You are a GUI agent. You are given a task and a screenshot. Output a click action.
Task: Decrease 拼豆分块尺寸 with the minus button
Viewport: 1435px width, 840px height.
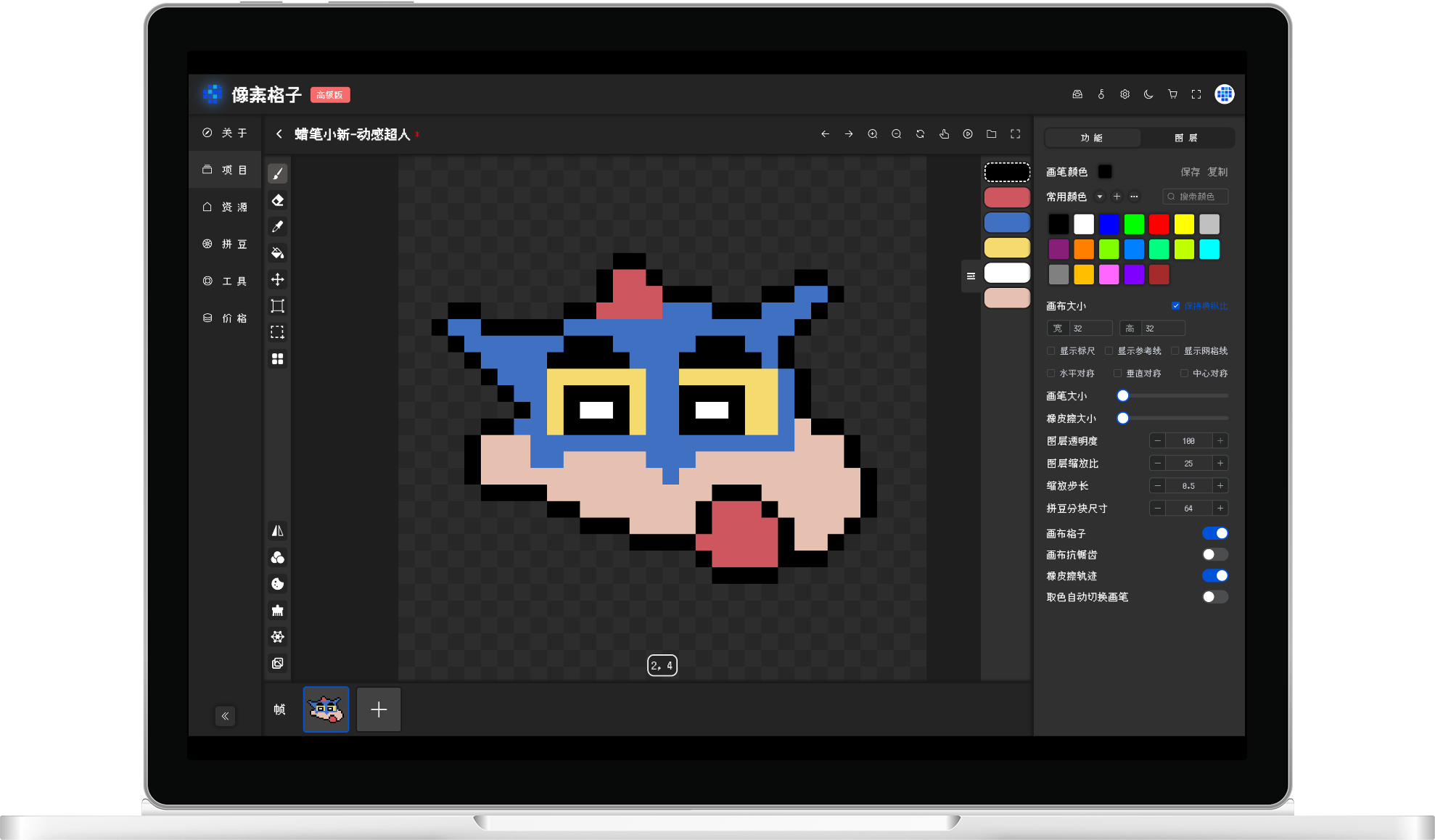(x=1158, y=508)
